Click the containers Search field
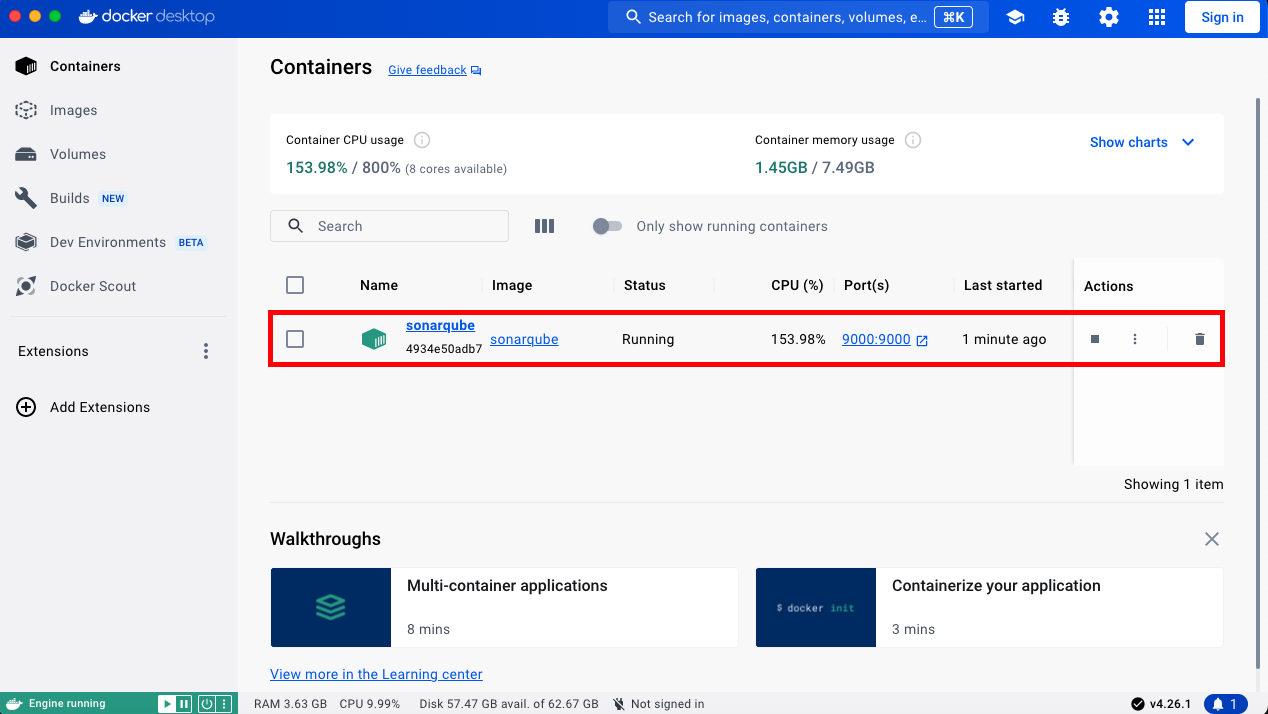1268x714 pixels. (x=389, y=226)
